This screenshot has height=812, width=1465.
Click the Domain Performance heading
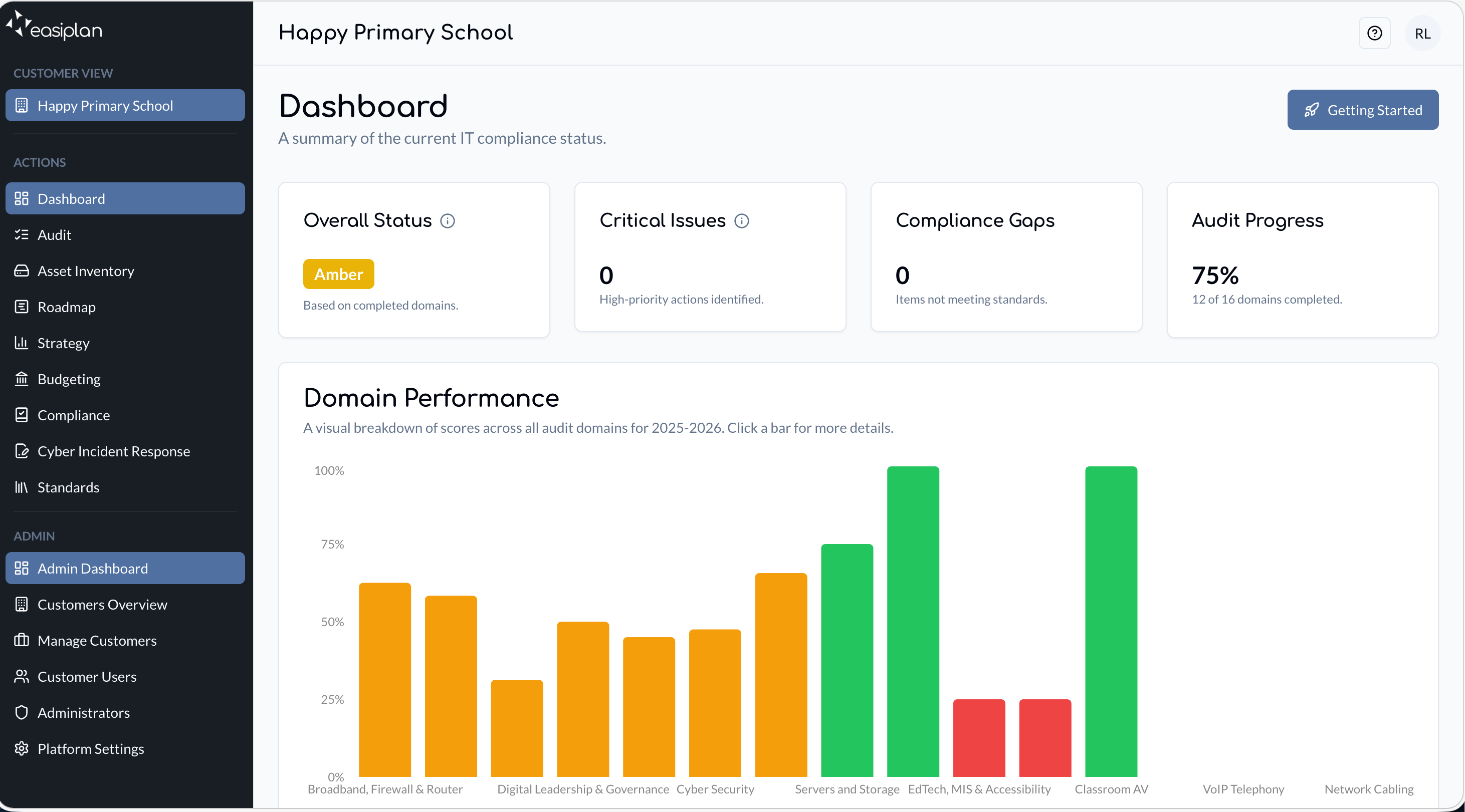(x=431, y=397)
